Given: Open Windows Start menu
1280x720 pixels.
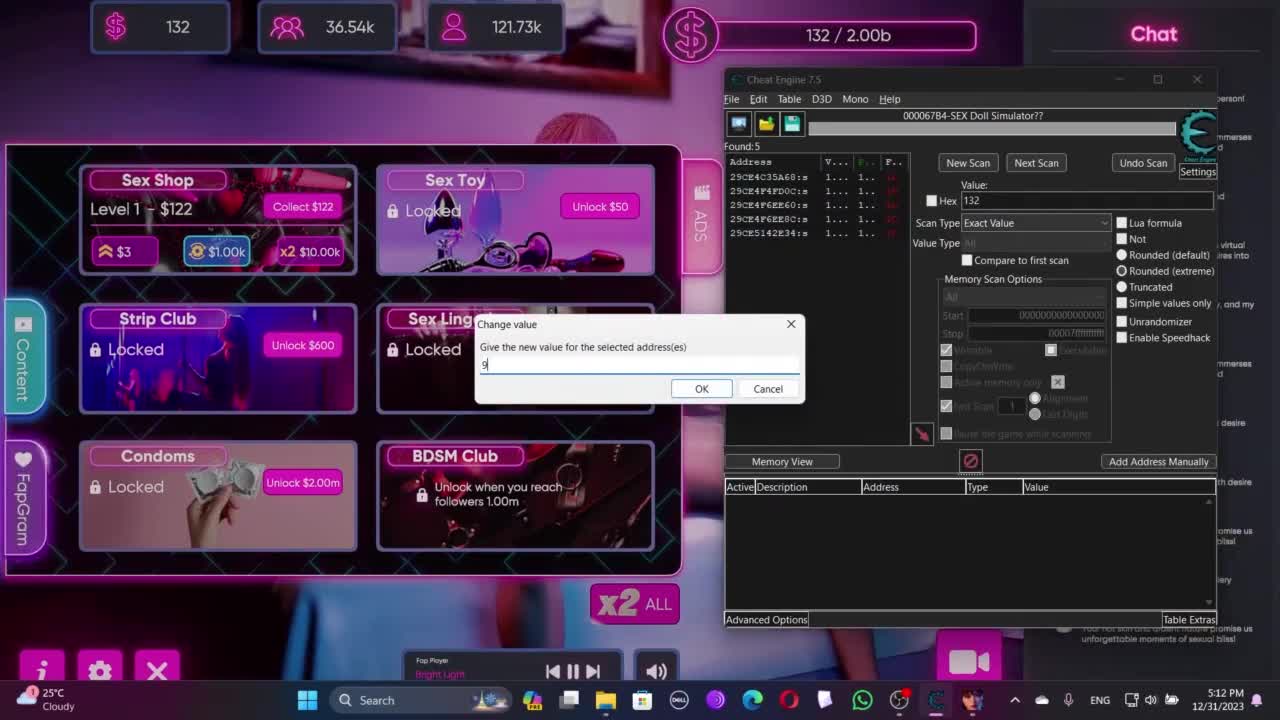Looking at the screenshot, I should 307,700.
